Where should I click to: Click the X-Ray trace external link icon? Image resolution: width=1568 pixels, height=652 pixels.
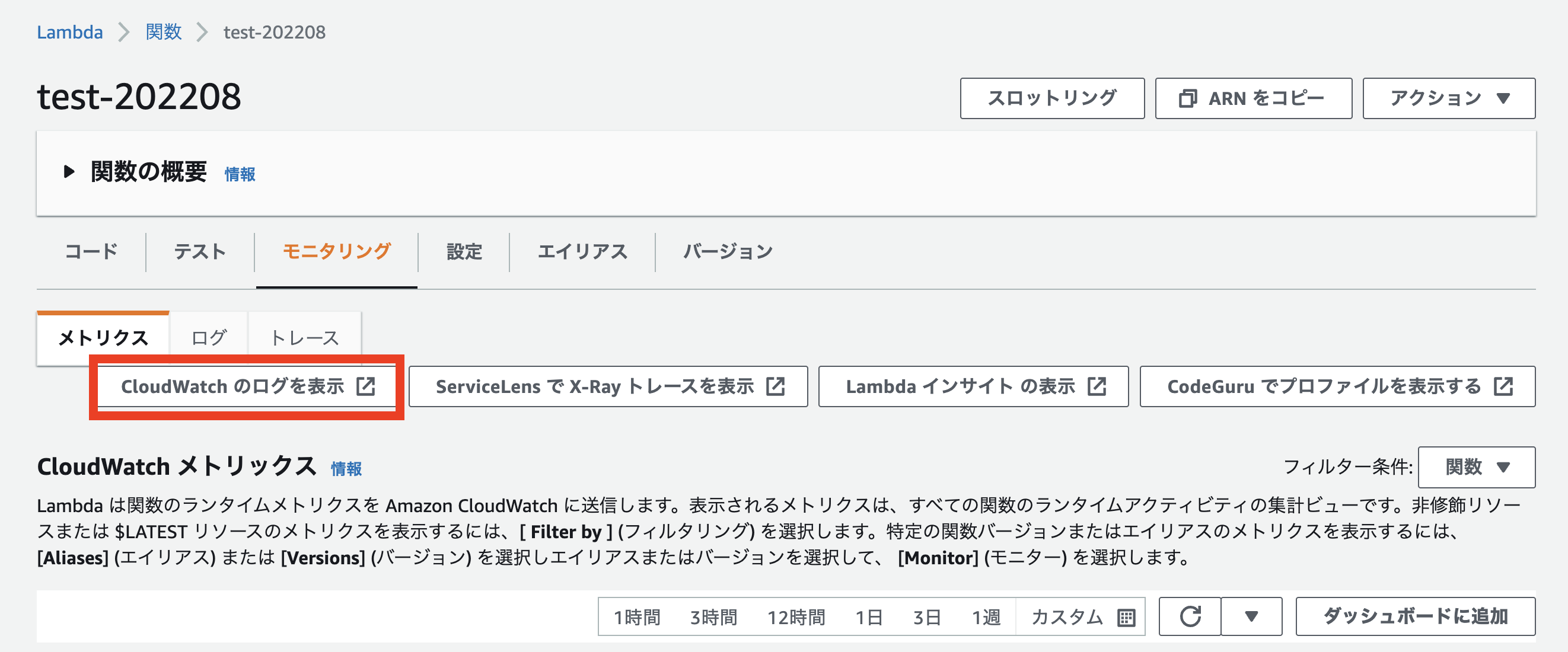click(776, 386)
